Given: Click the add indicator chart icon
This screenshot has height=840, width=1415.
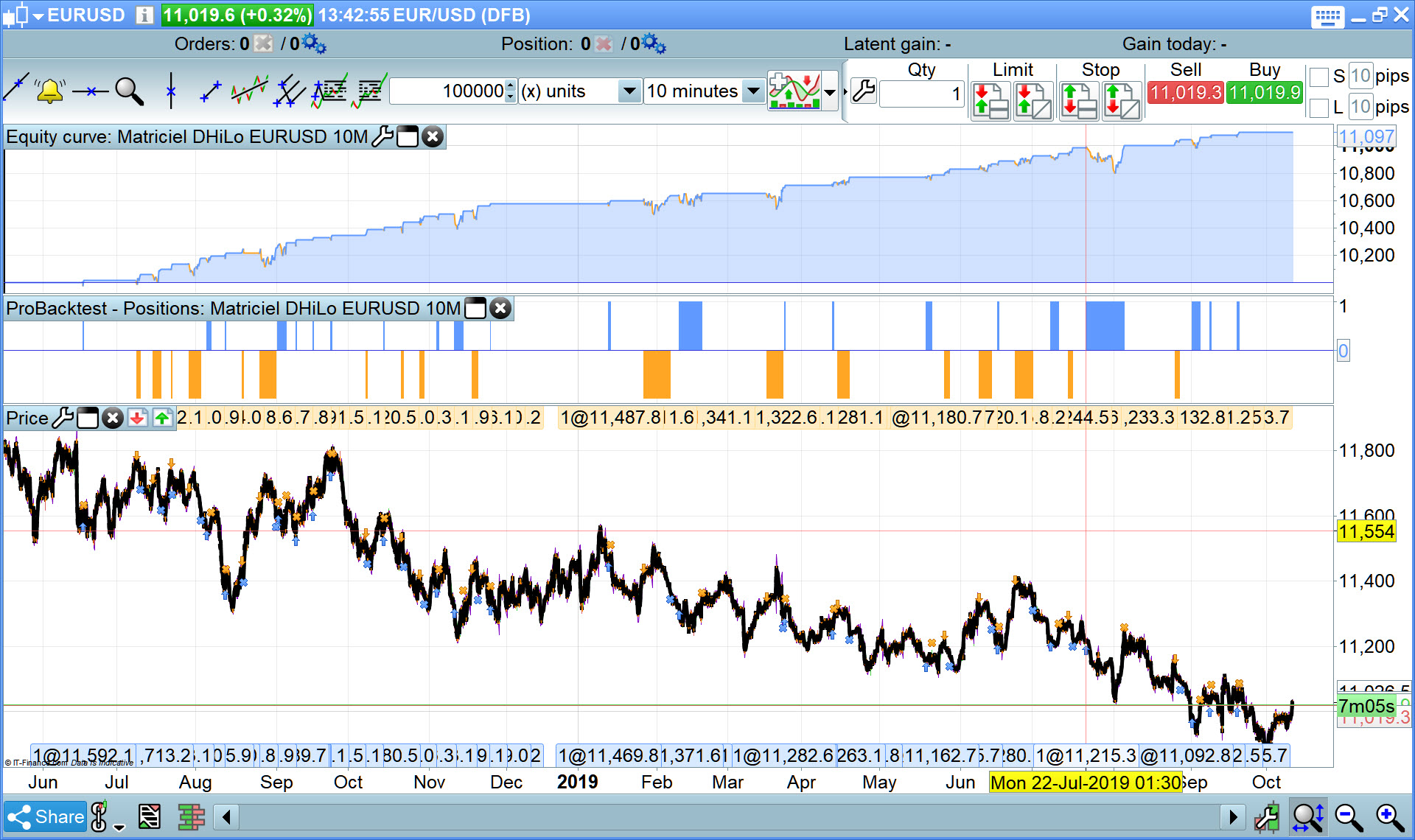Looking at the screenshot, I should (x=794, y=91).
